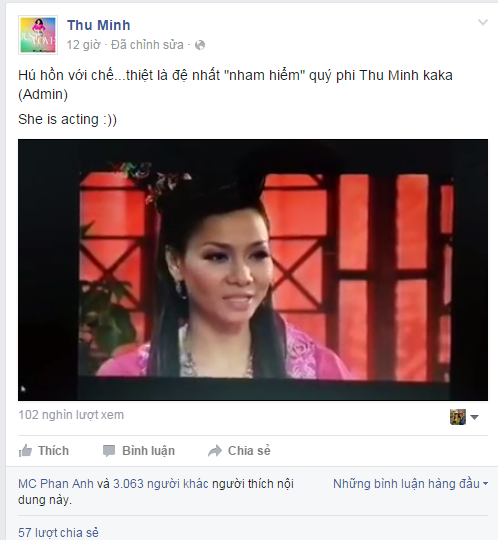The image size is (498, 540).
Task: Click the '12 giờ' timestamp link
Action: [83, 45]
